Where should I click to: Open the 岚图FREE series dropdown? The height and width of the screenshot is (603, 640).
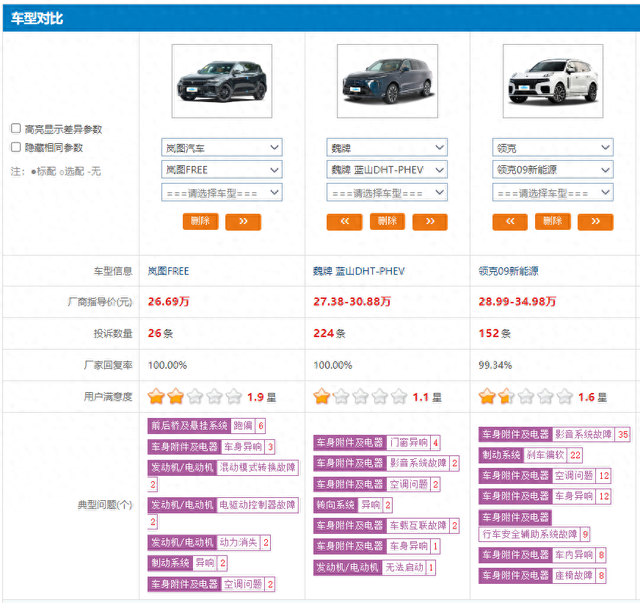point(222,169)
